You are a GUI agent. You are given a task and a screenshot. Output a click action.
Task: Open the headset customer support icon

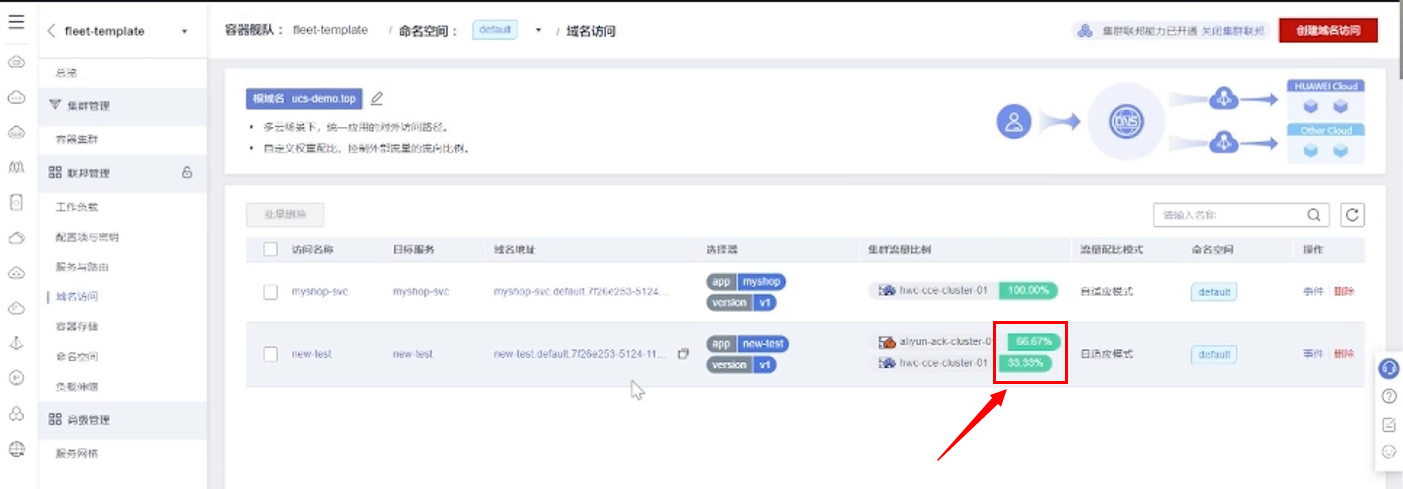tap(1388, 368)
